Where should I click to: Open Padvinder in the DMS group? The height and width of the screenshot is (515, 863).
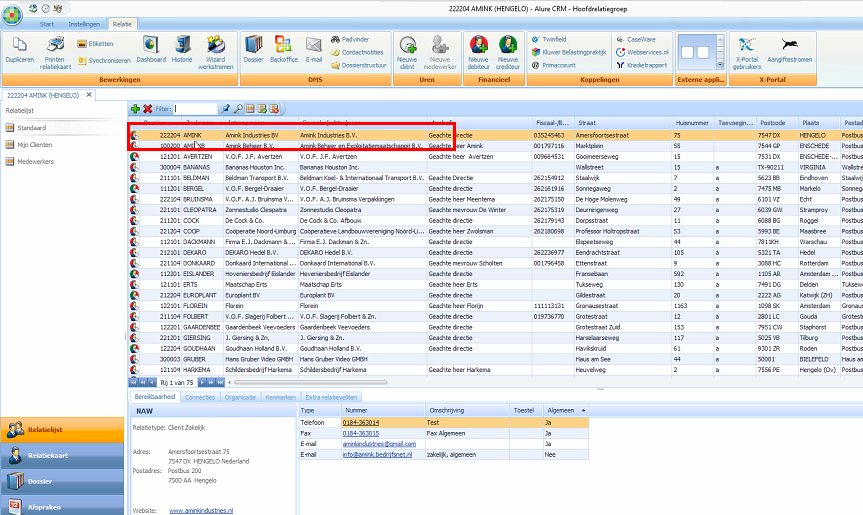[x=350, y=39]
